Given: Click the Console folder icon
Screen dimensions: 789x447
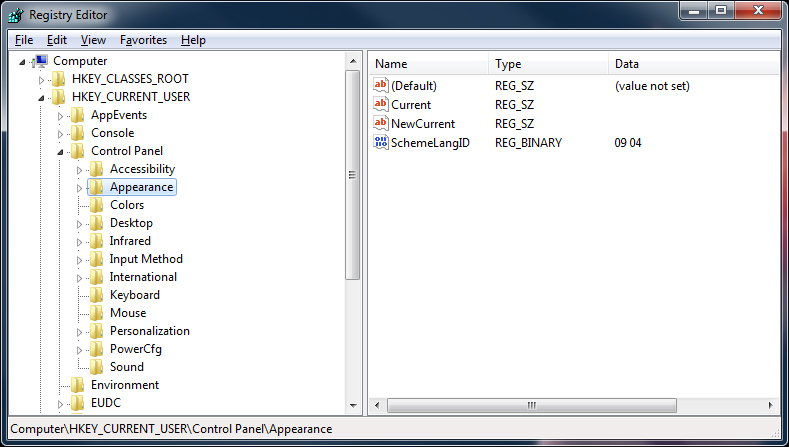Looking at the screenshot, I should [77, 133].
